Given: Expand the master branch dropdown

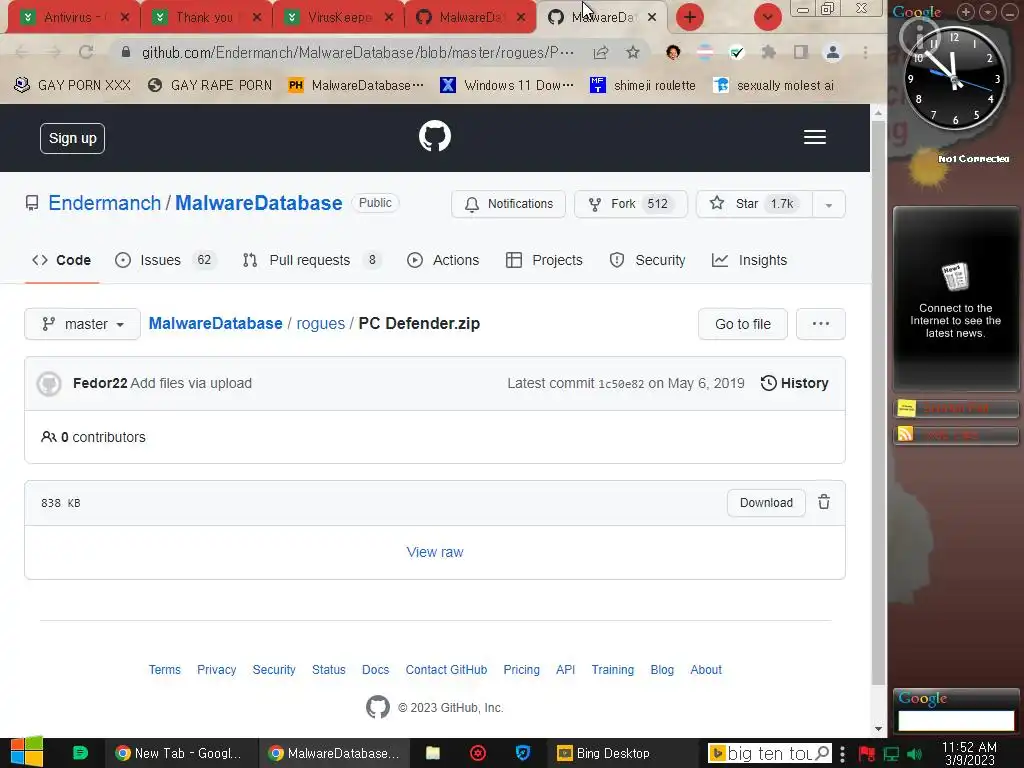Looking at the screenshot, I should coord(82,324).
